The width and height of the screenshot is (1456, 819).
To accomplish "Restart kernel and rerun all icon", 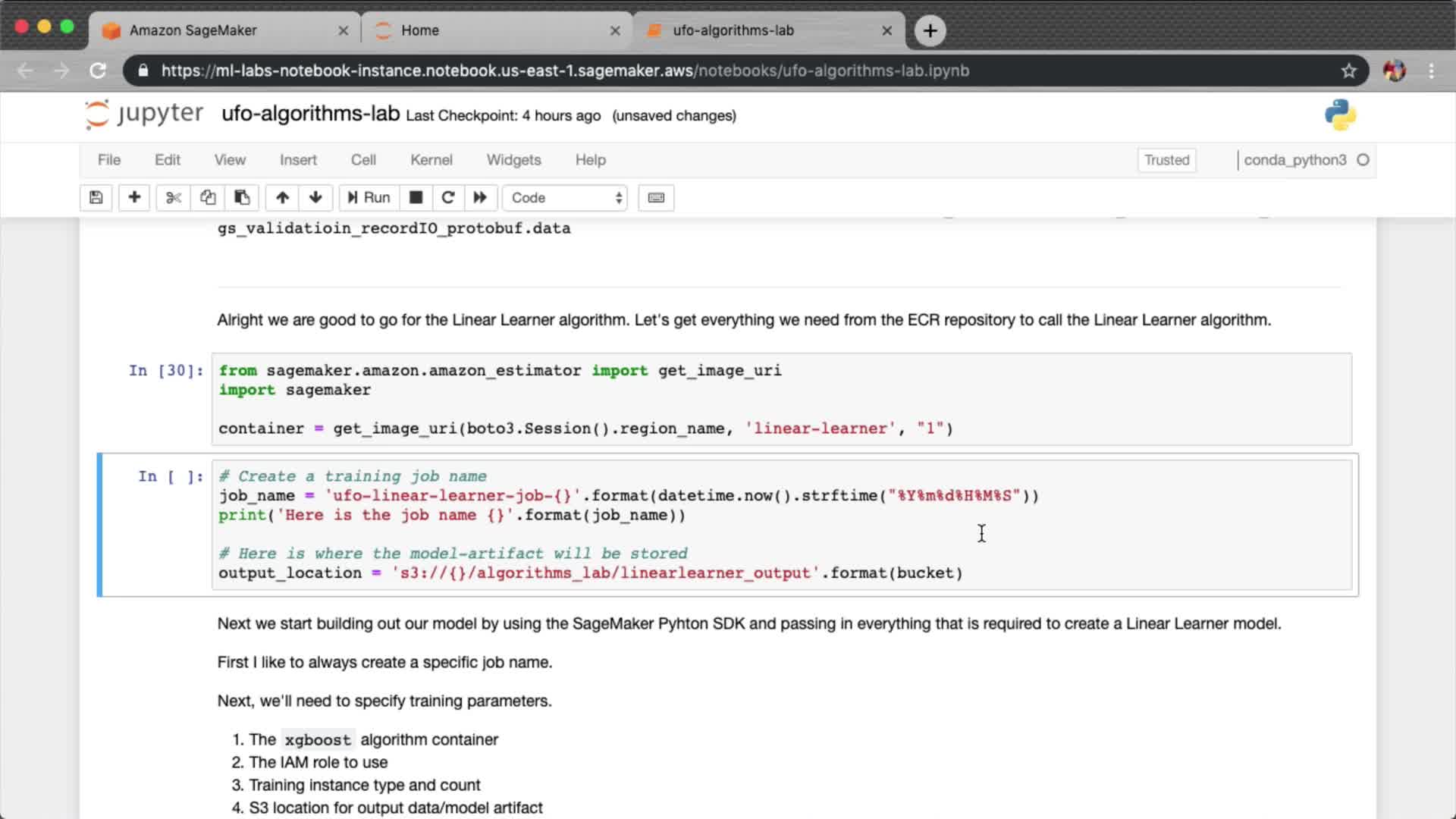I will pyautogui.click(x=480, y=198).
